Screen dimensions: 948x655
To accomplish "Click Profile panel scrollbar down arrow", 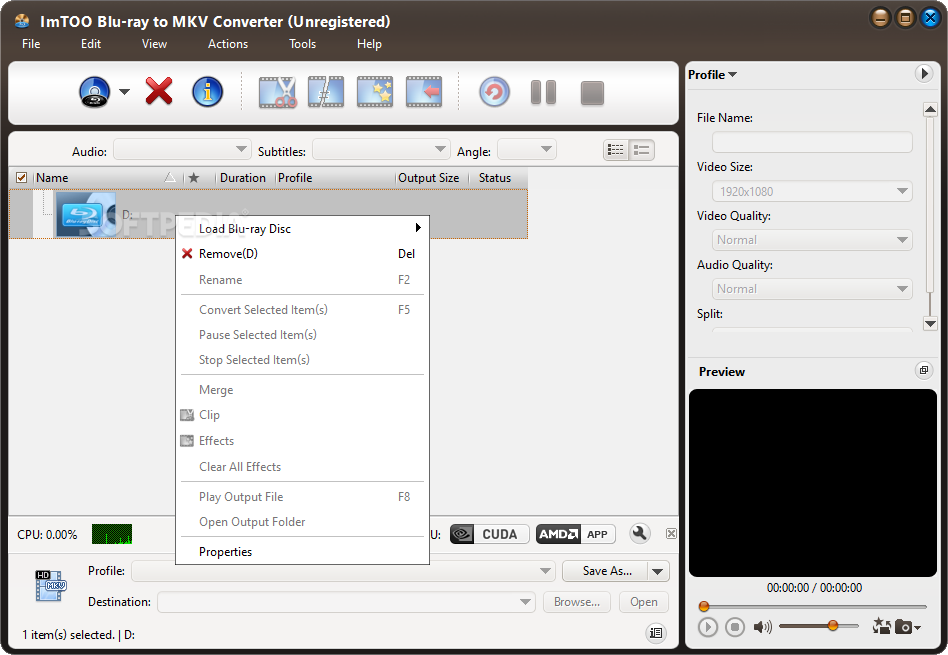I will pyautogui.click(x=930, y=324).
